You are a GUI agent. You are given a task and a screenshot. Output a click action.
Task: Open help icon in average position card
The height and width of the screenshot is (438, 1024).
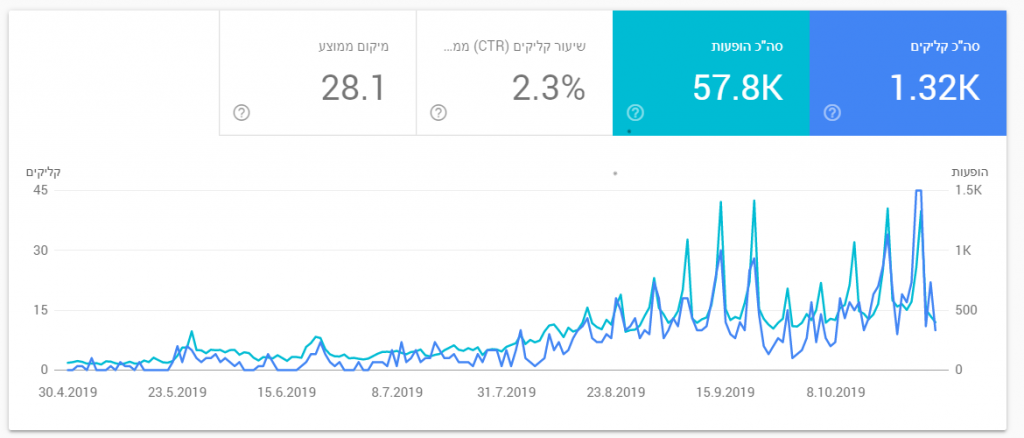point(240,112)
